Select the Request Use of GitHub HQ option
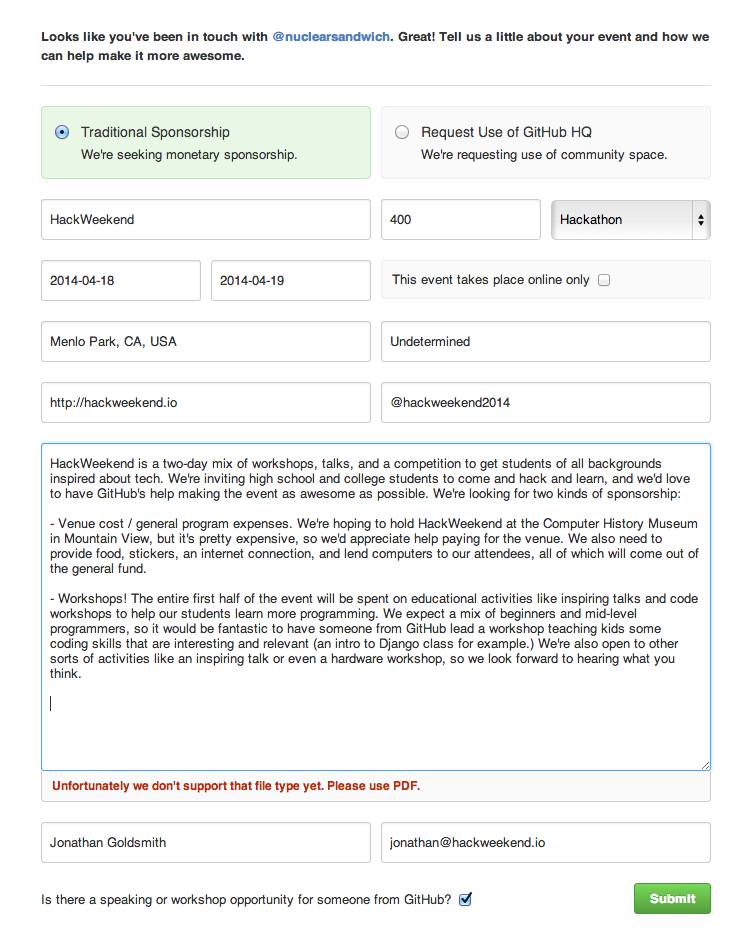The height and width of the screenshot is (941, 730). pos(402,132)
